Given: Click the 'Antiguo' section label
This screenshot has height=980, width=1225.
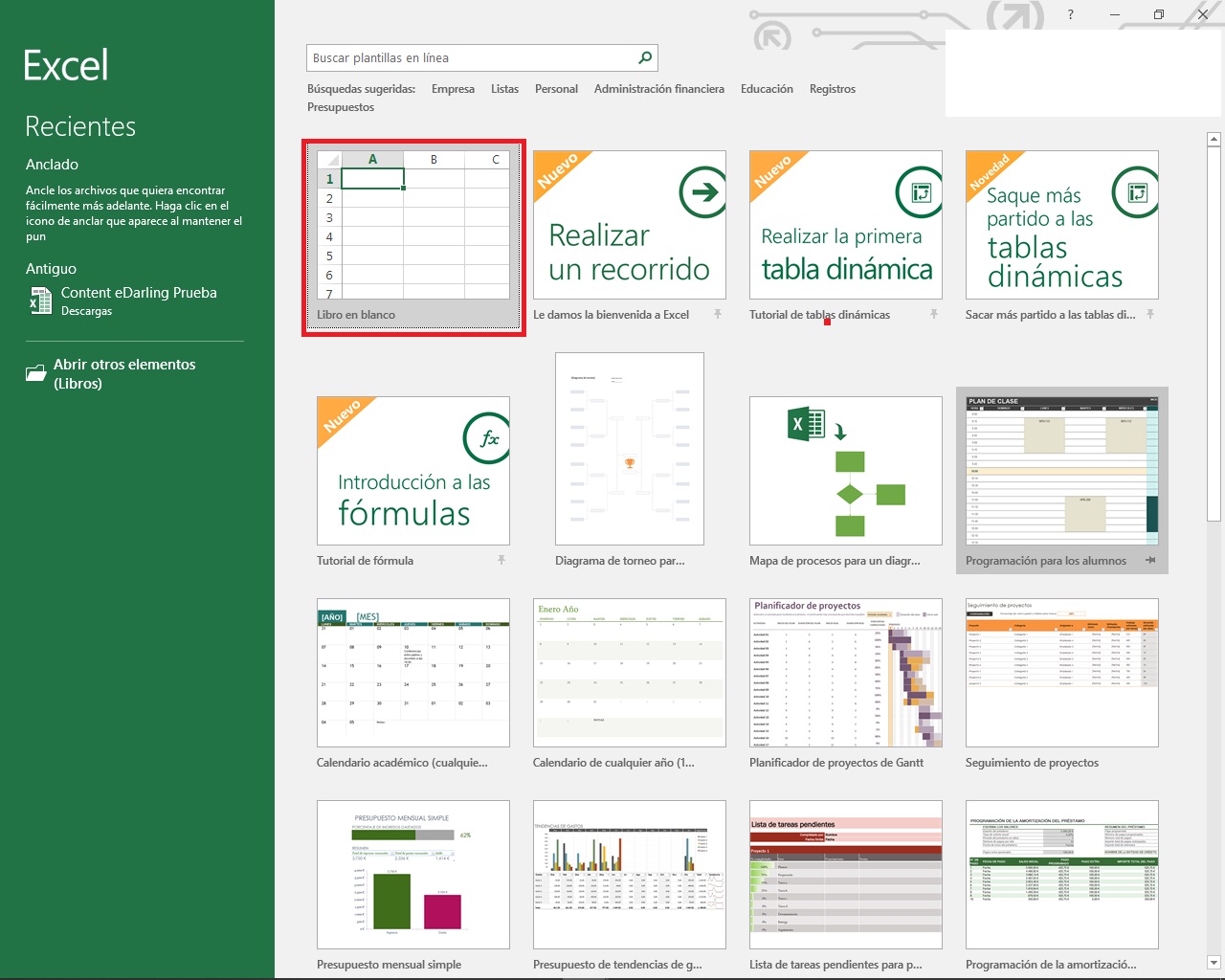Looking at the screenshot, I should [51, 269].
